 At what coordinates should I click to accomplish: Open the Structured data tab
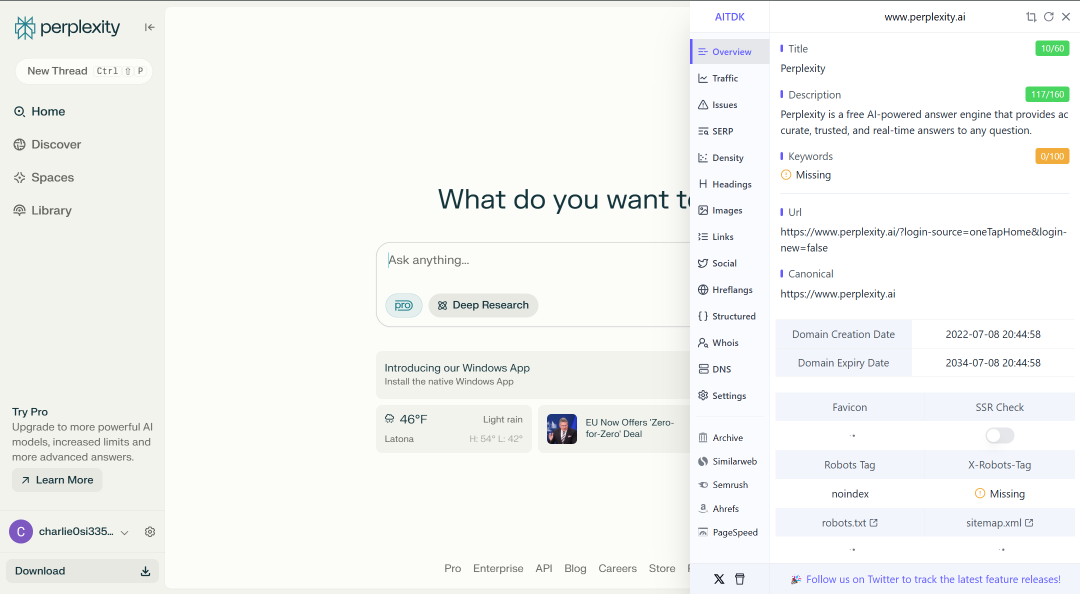pos(729,316)
